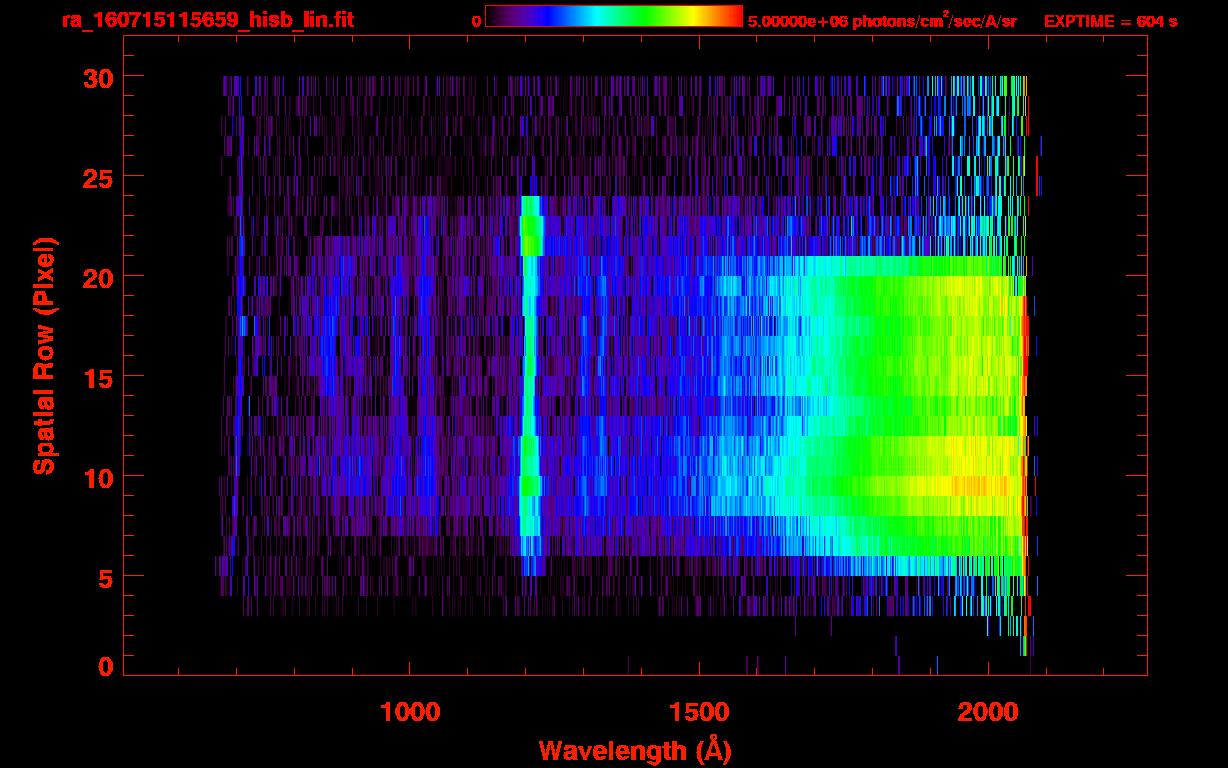Click the 0 tick label on spatial axis
The width and height of the screenshot is (1228, 768).
coord(102,666)
